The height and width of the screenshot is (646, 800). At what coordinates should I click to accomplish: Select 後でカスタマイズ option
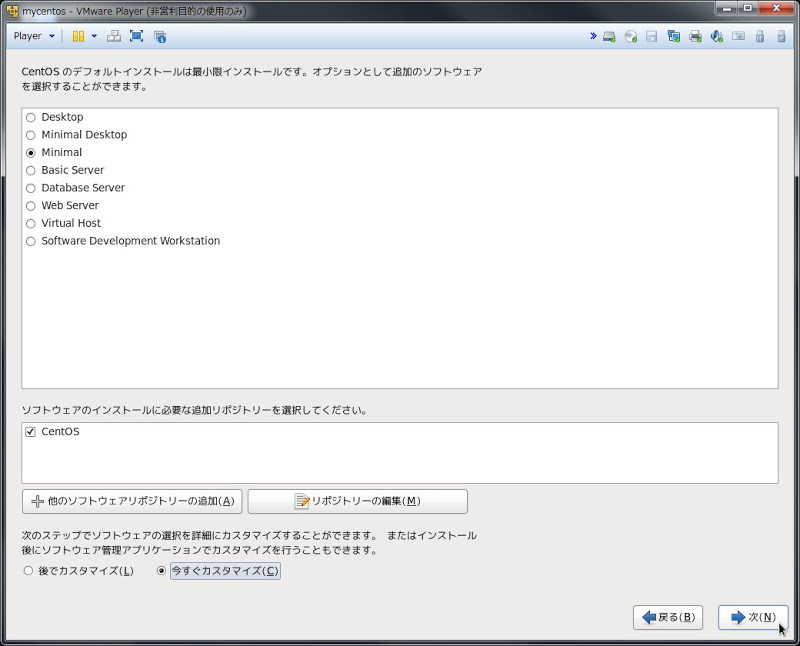(x=30, y=570)
